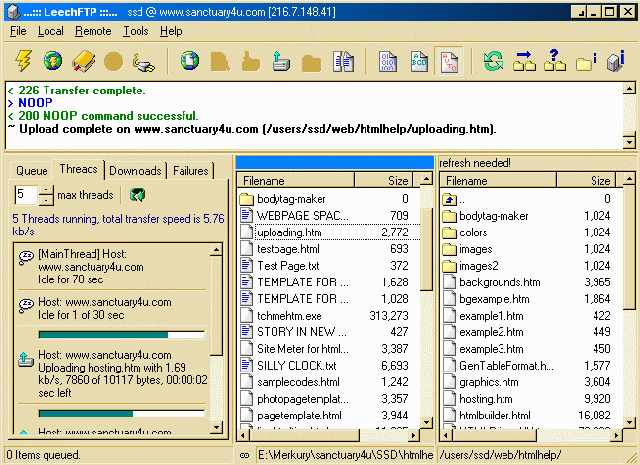
Task: Click the side-by-side documents compare icon
Action: coord(343,62)
